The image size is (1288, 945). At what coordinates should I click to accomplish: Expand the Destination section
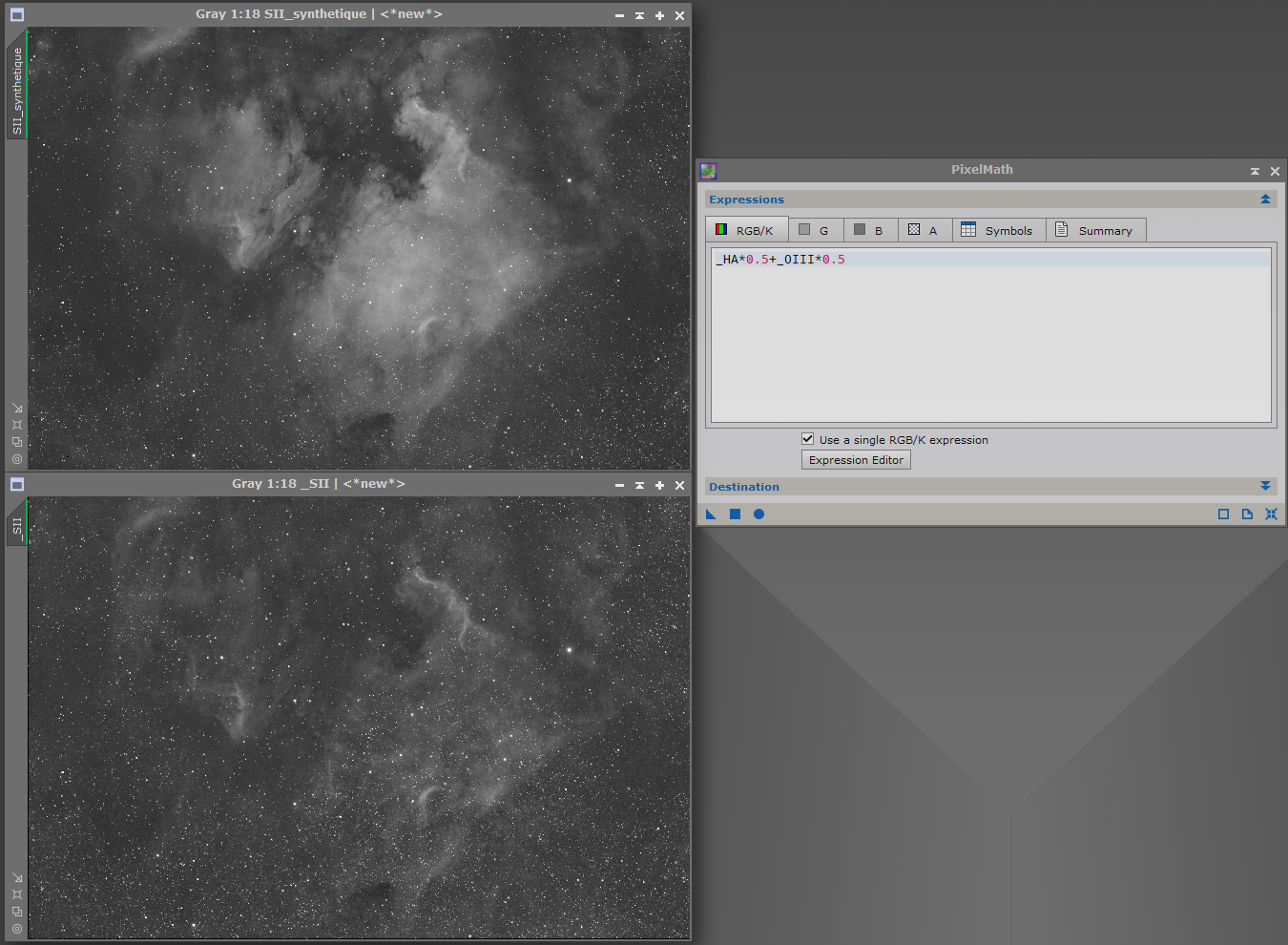pos(1265,487)
